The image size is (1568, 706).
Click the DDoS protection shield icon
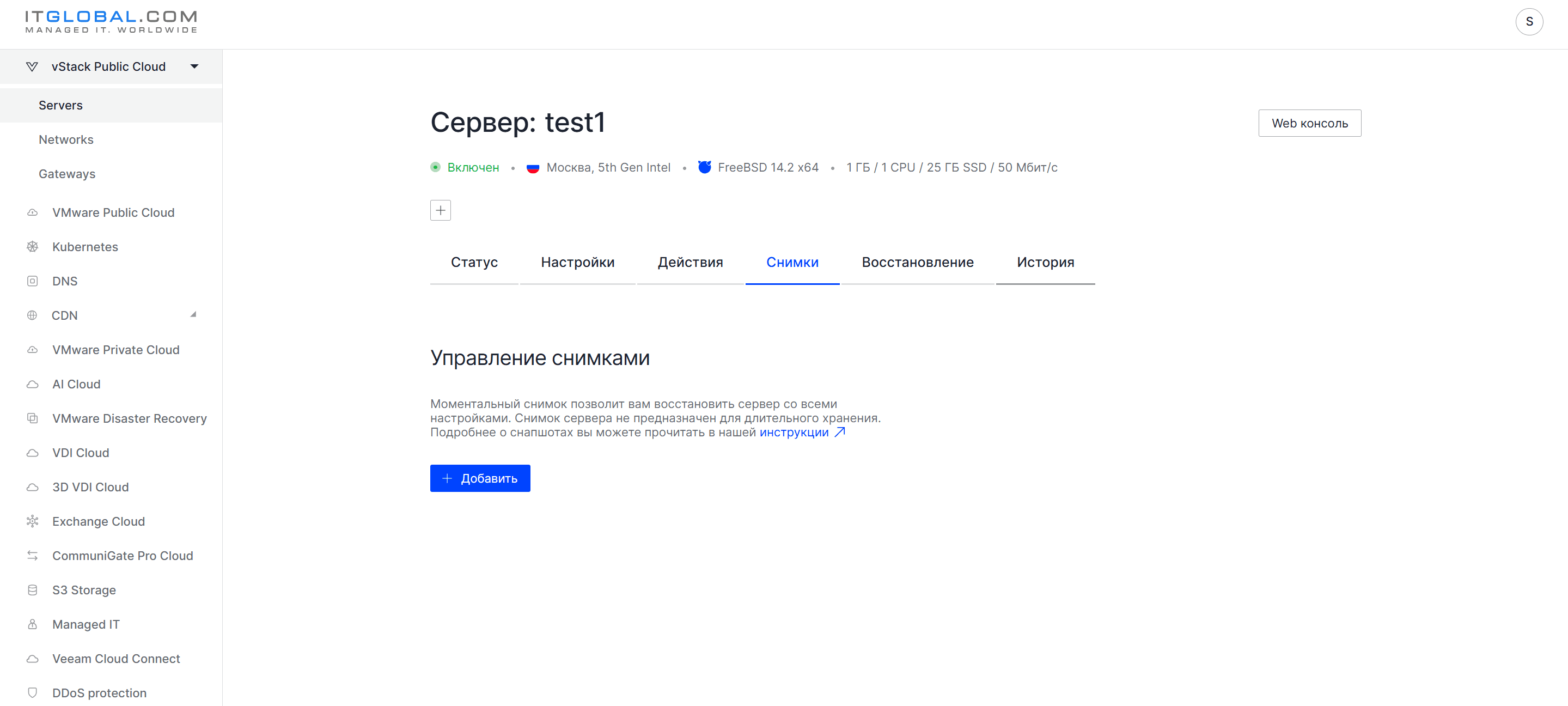pos(32,692)
